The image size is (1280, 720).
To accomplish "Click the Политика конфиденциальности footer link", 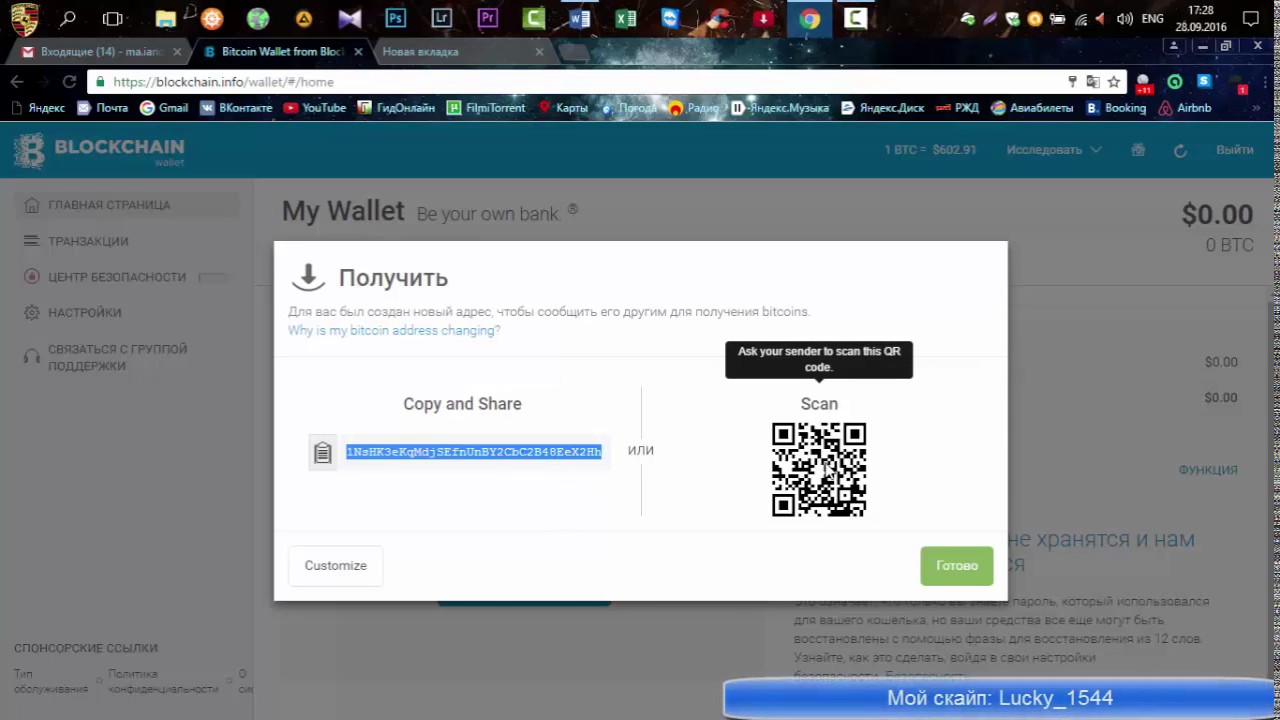I will pyautogui.click(x=163, y=681).
